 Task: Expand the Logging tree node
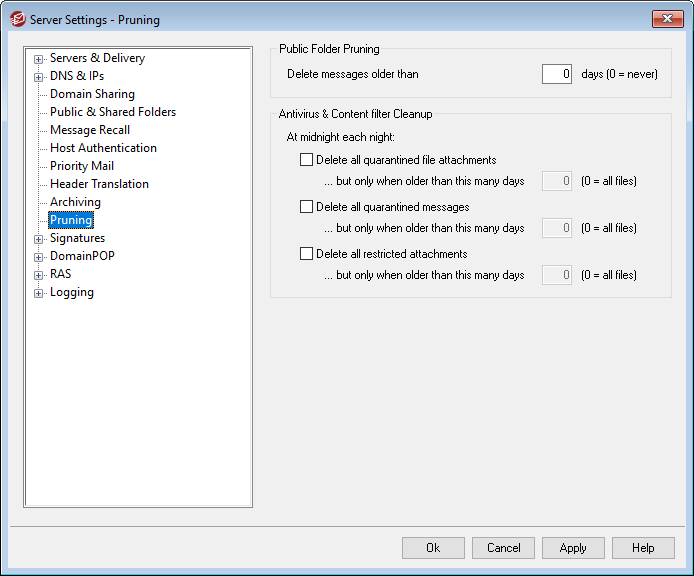(x=39, y=293)
